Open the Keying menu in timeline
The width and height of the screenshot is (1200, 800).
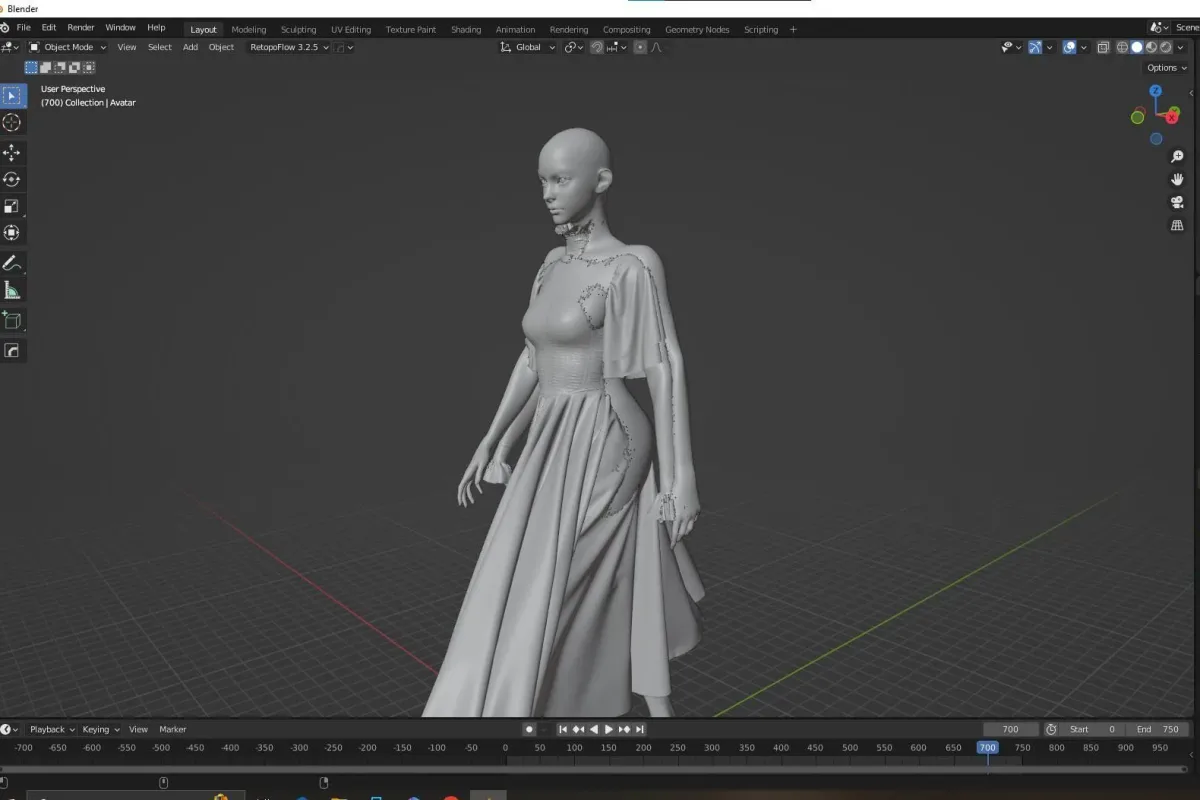point(100,729)
